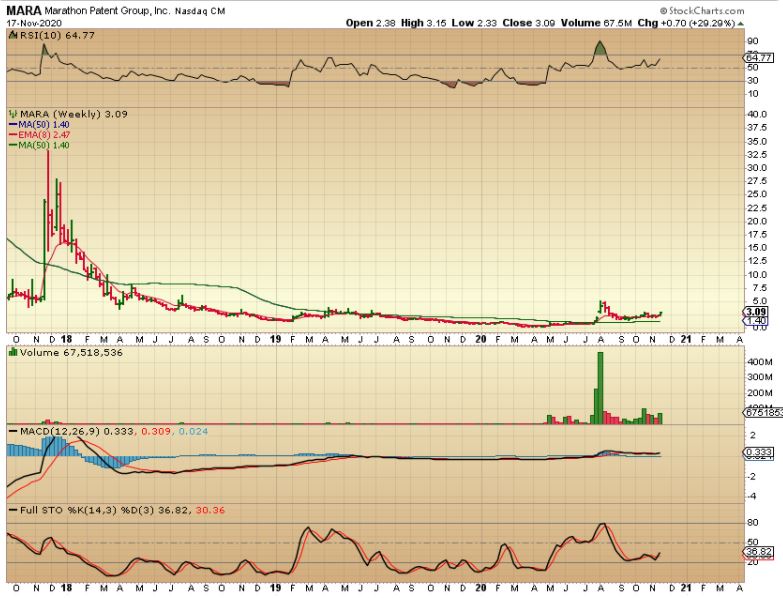This screenshot has width=783, height=598.
Task: Click the Low 2.33 value
Action: click(474, 23)
